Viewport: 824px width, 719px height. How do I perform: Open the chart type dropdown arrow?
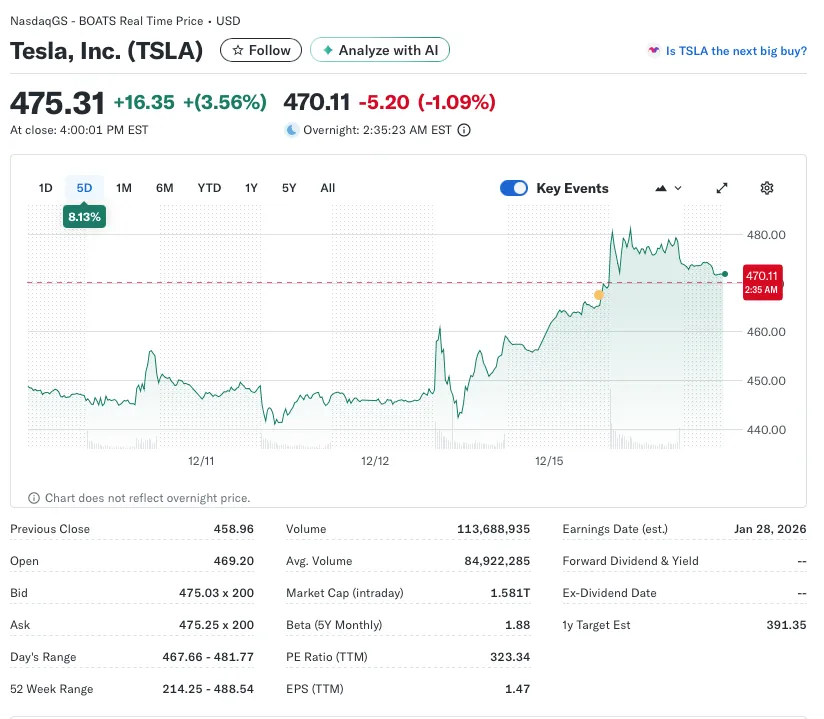pyautogui.click(x=678, y=188)
